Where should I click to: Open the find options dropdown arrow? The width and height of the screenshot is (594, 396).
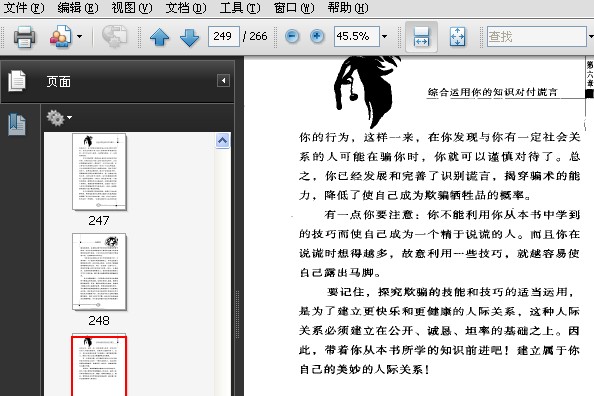coord(591,37)
